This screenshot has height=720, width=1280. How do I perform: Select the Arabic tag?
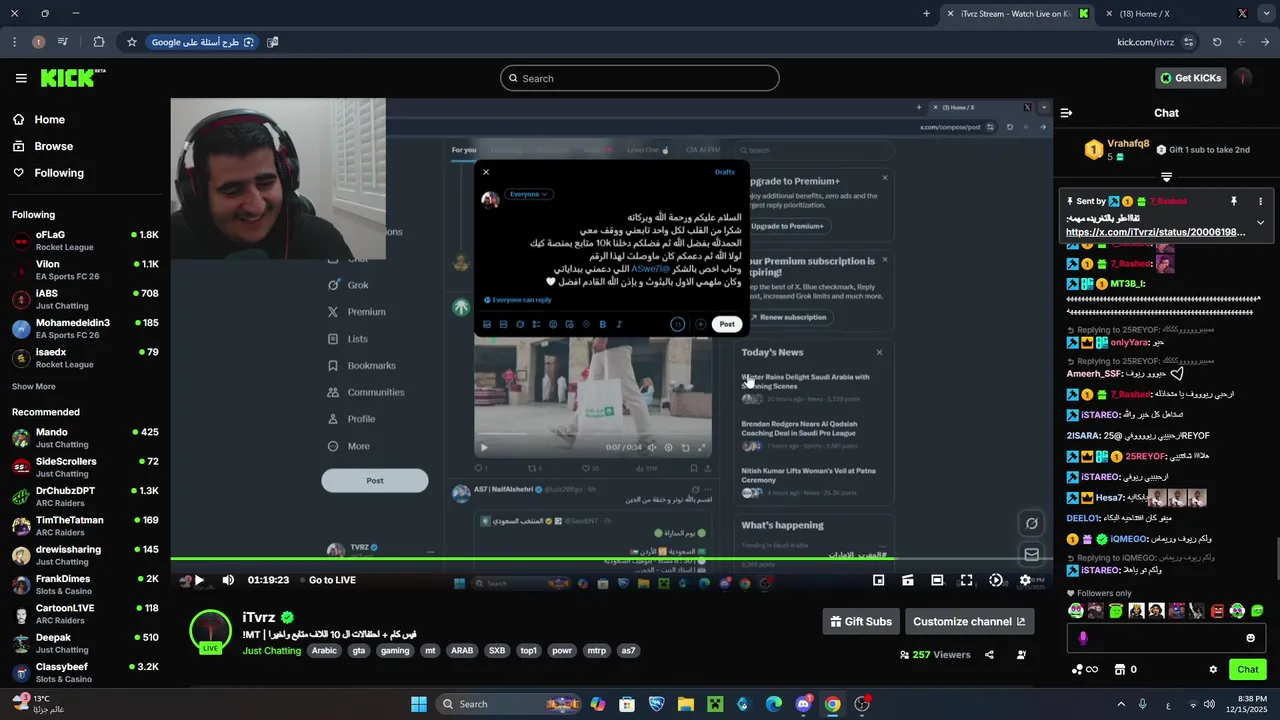[x=324, y=650]
